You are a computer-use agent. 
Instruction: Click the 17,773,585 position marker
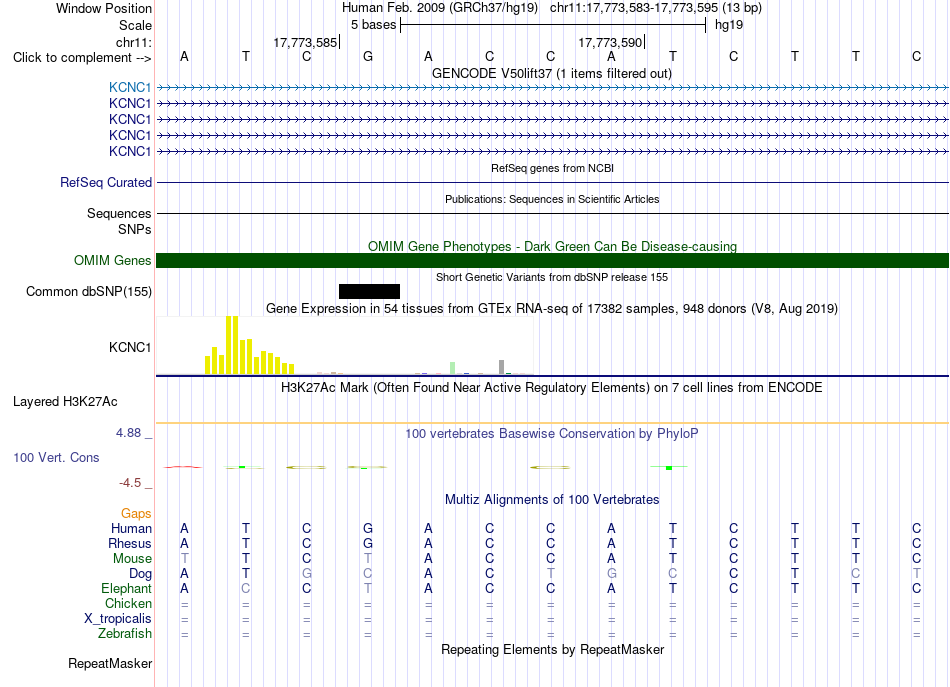pyautogui.click(x=305, y=42)
